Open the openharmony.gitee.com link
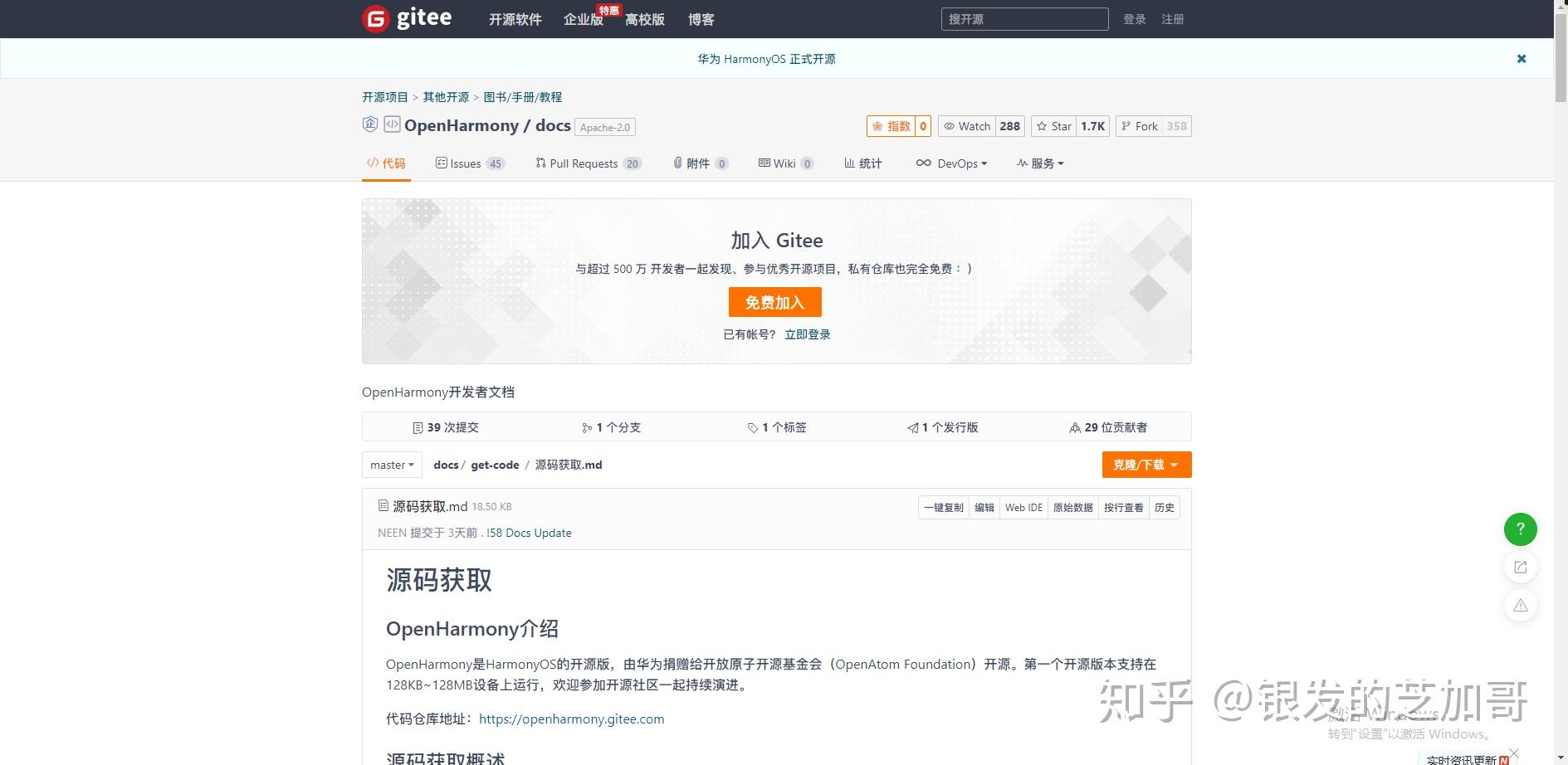 coord(572,719)
